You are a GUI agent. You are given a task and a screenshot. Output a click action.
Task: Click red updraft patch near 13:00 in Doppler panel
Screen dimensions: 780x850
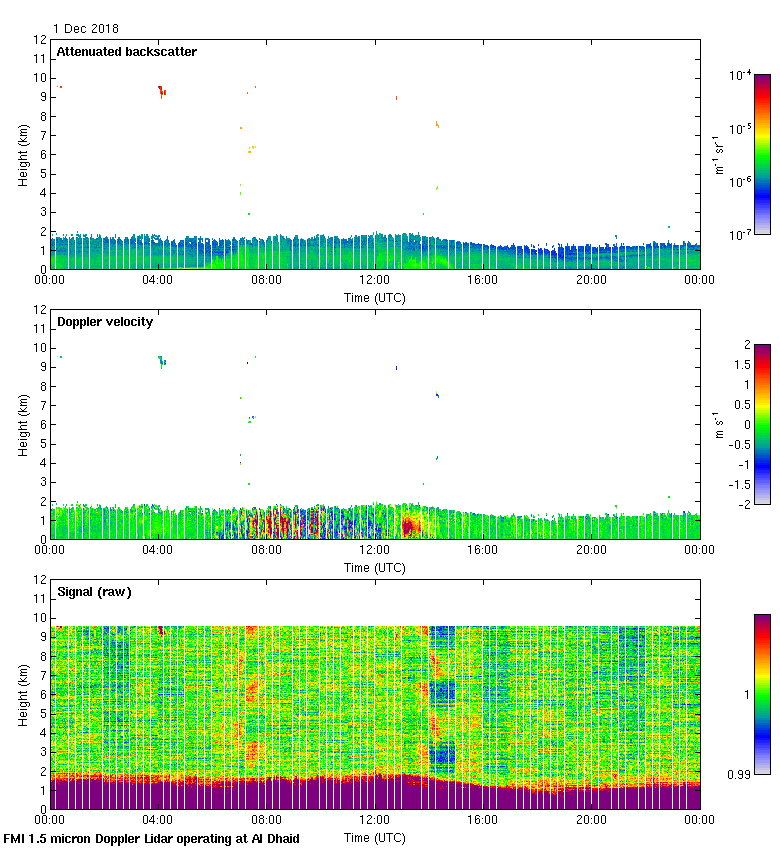[408, 524]
